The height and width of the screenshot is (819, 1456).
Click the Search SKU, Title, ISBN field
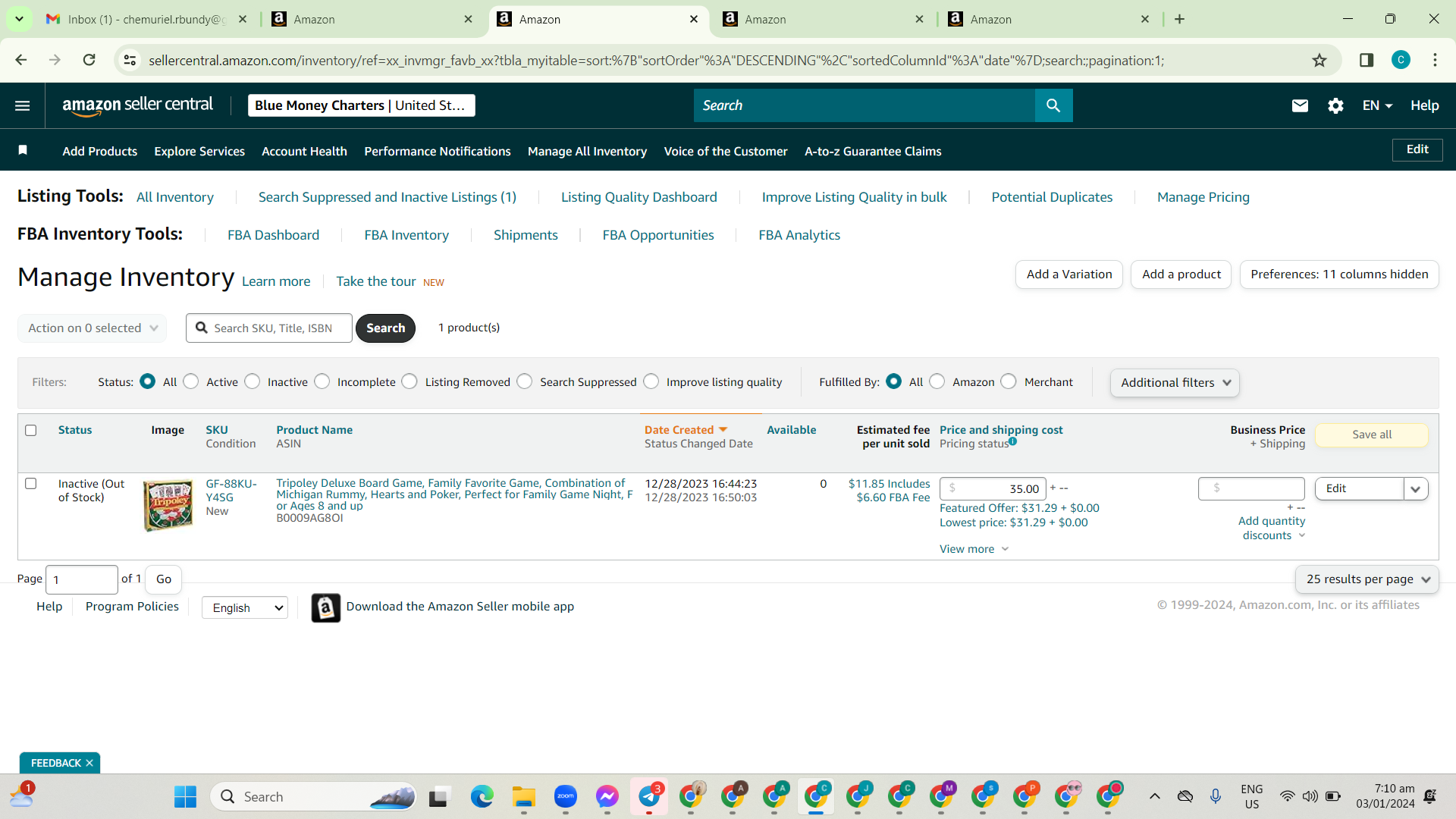point(269,328)
